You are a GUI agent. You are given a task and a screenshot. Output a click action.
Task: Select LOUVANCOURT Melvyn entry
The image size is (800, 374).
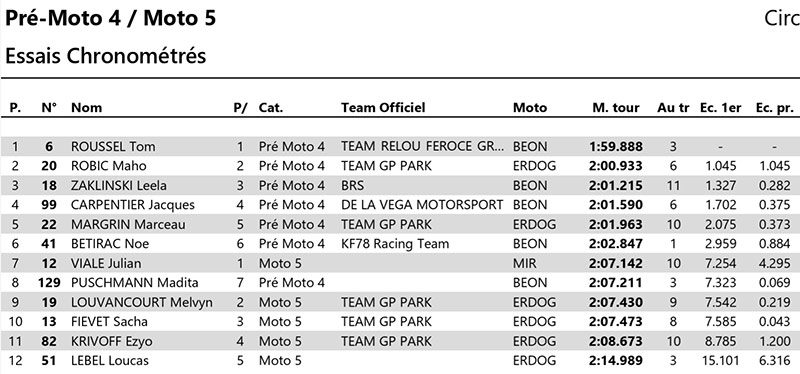point(142,303)
